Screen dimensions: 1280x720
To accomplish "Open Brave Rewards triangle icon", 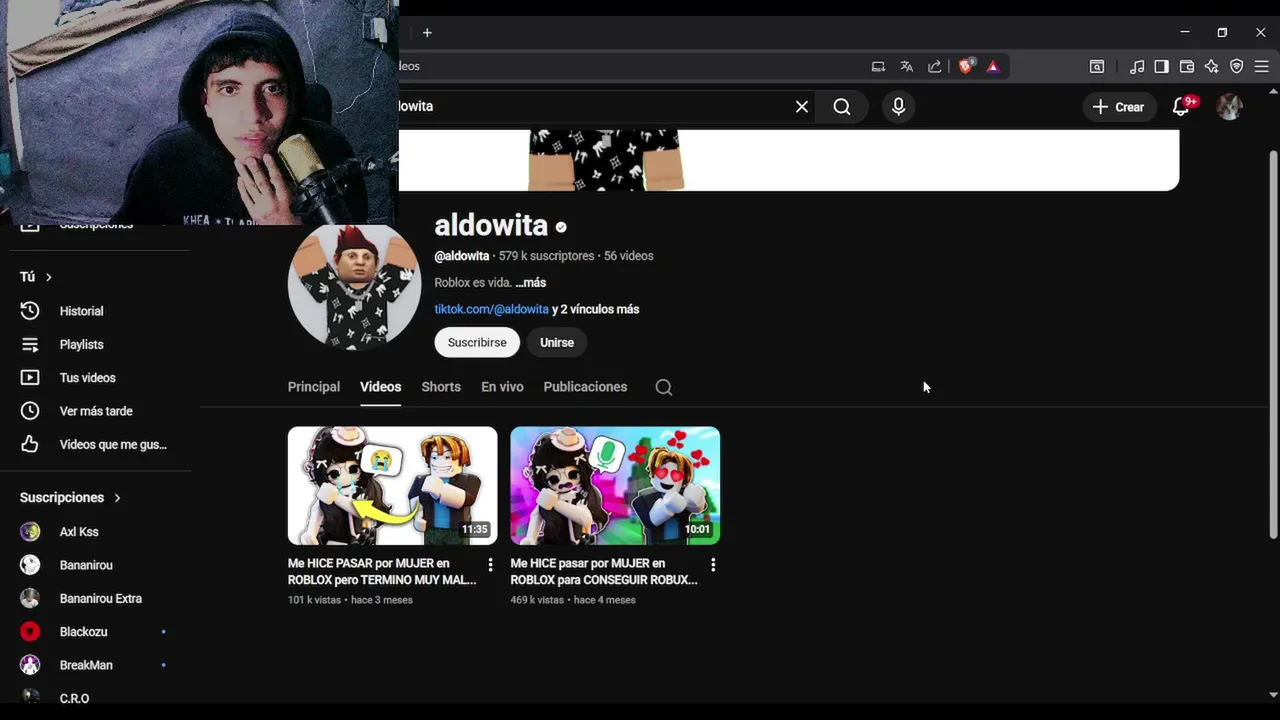I will click(x=993, y=67).
